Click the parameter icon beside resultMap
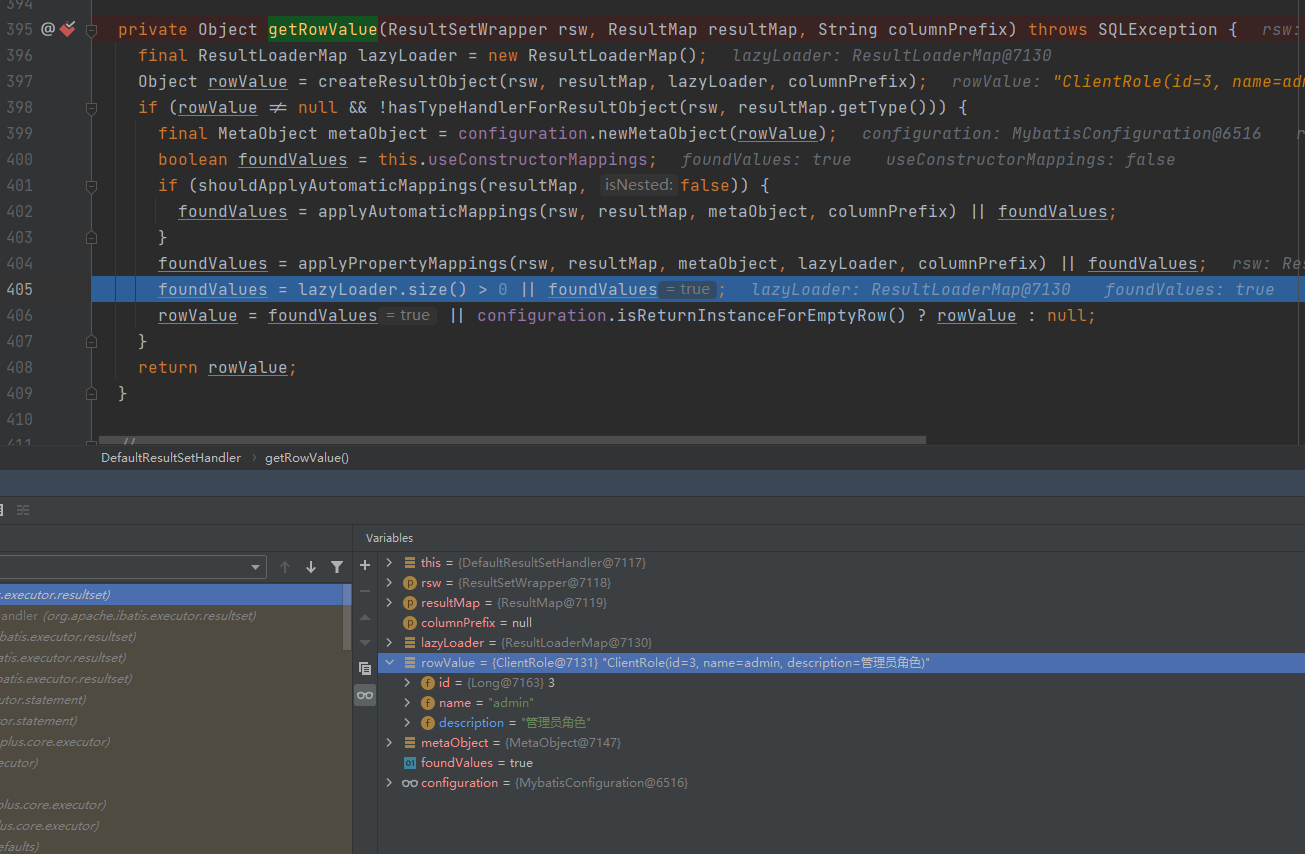 [410, 603]
